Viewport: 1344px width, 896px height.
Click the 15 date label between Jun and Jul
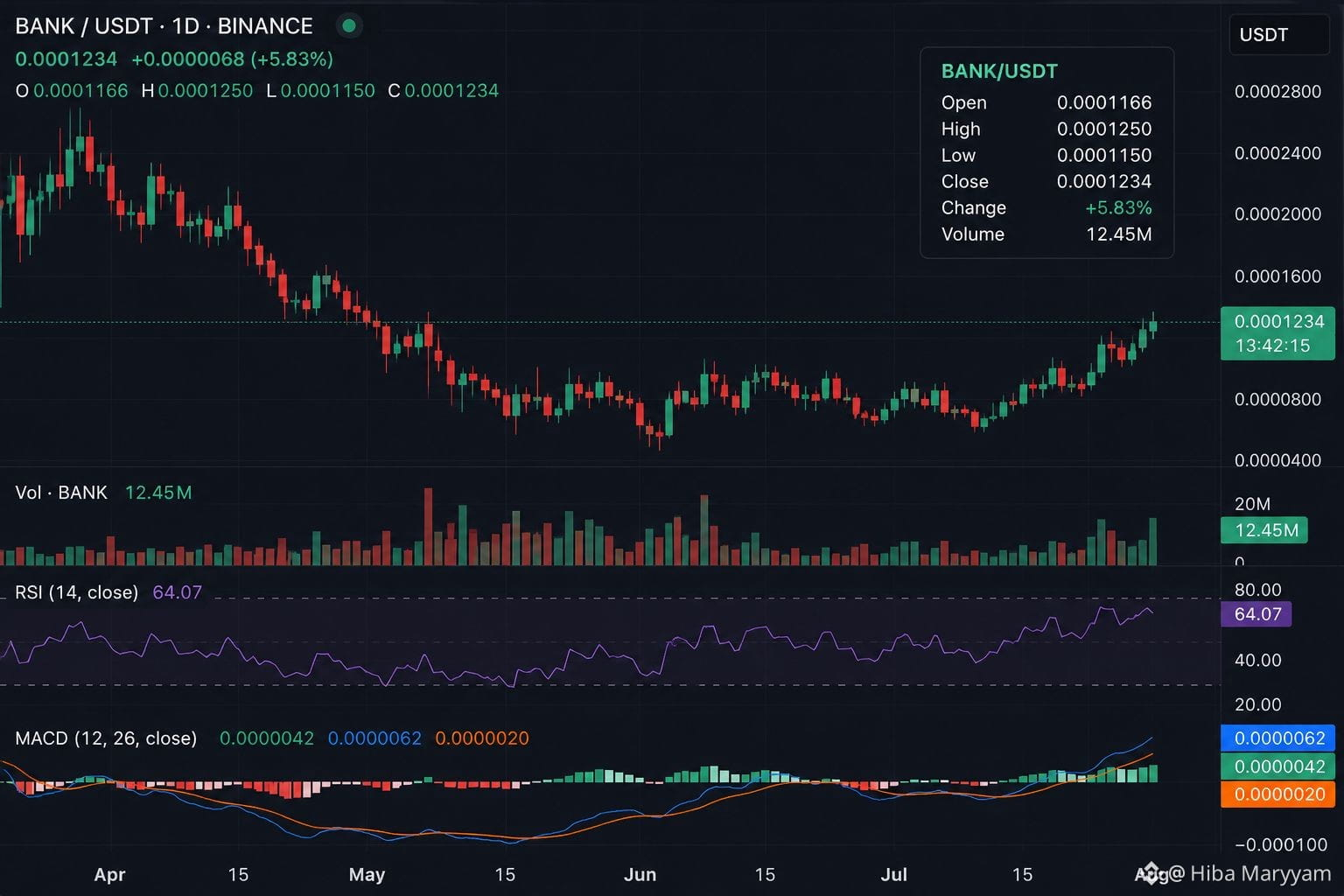tap(765, 875)
